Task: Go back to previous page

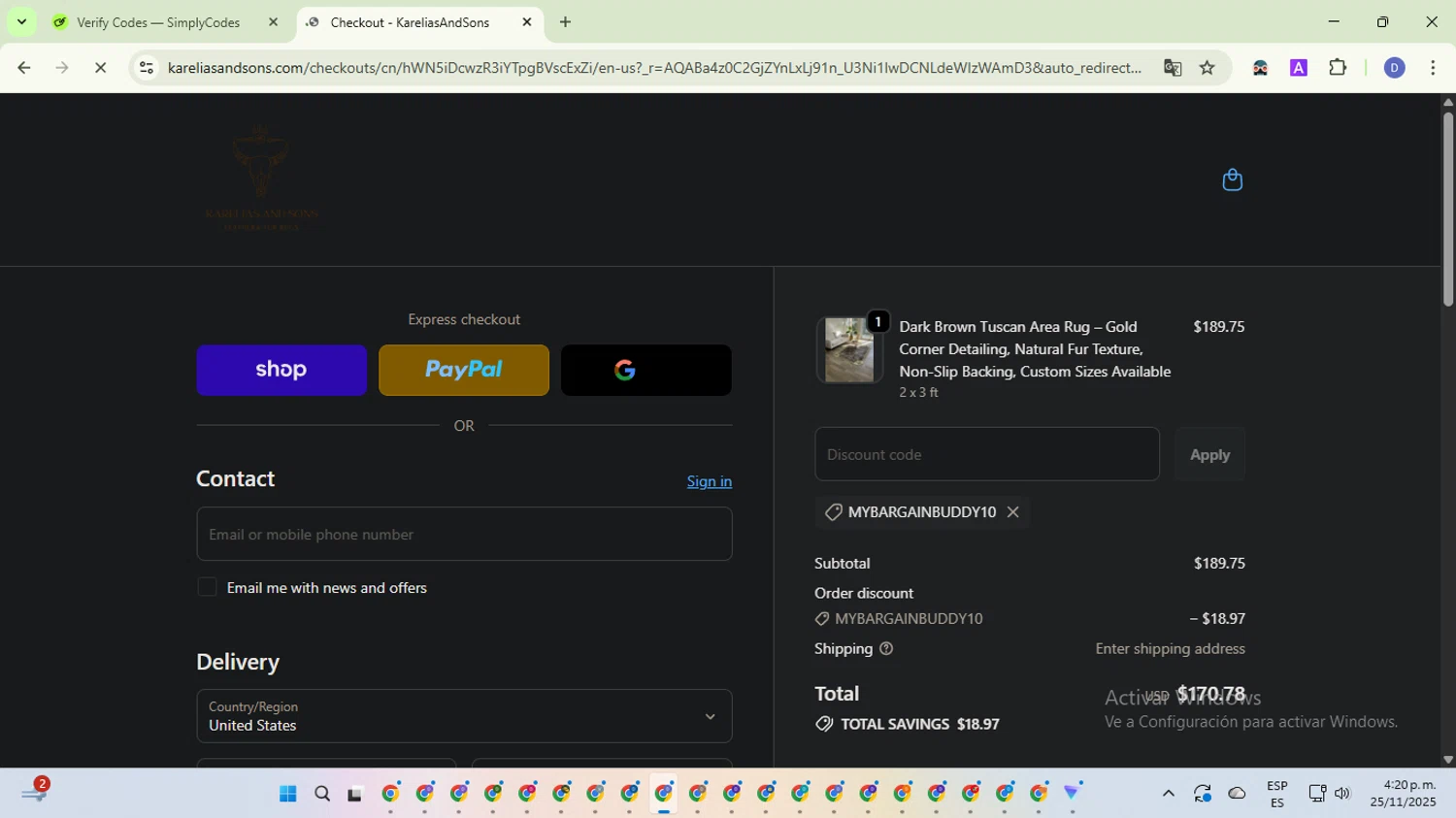Action: (24, 68)
